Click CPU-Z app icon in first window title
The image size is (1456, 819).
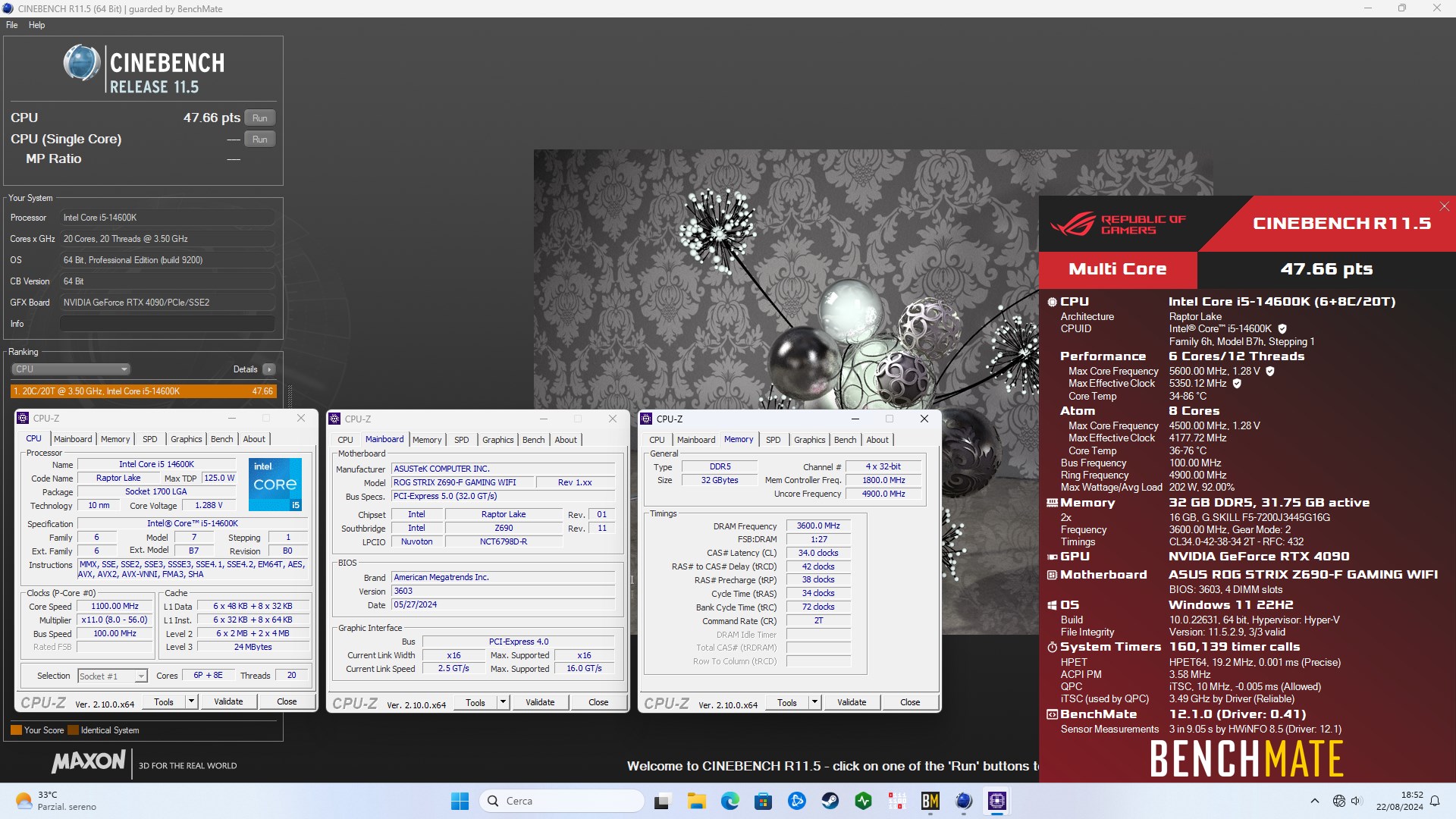click(x=23, y=418)
